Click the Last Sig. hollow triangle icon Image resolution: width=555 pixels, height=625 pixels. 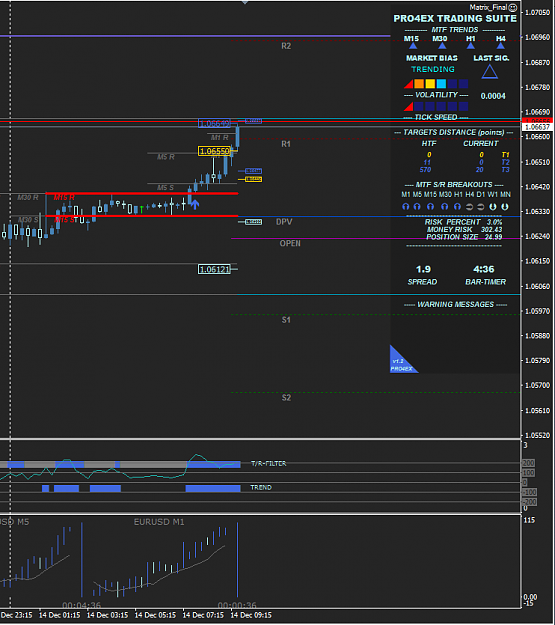click(490, 72)
